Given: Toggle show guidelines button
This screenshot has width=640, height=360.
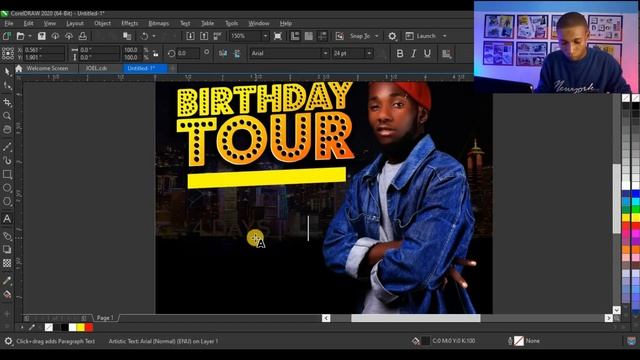Looking at the screenshot, I should 322,36.
